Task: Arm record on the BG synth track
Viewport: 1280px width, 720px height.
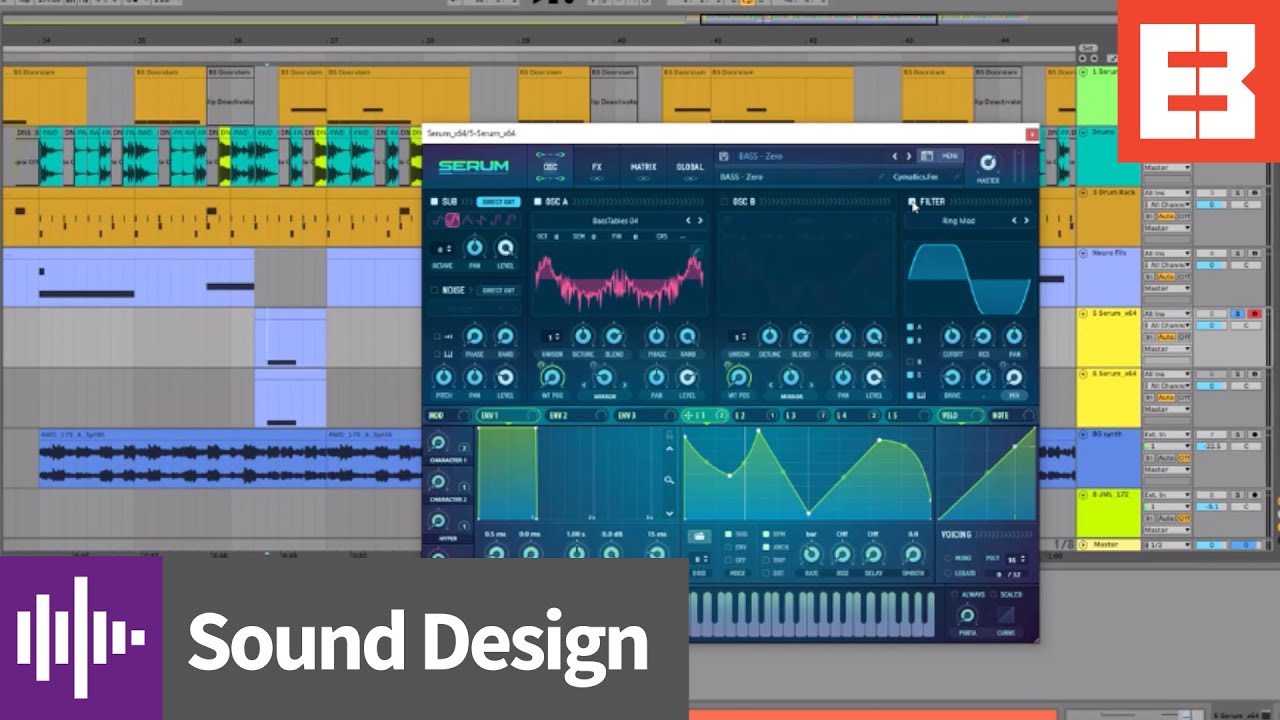Action: tap(1255, 435)
